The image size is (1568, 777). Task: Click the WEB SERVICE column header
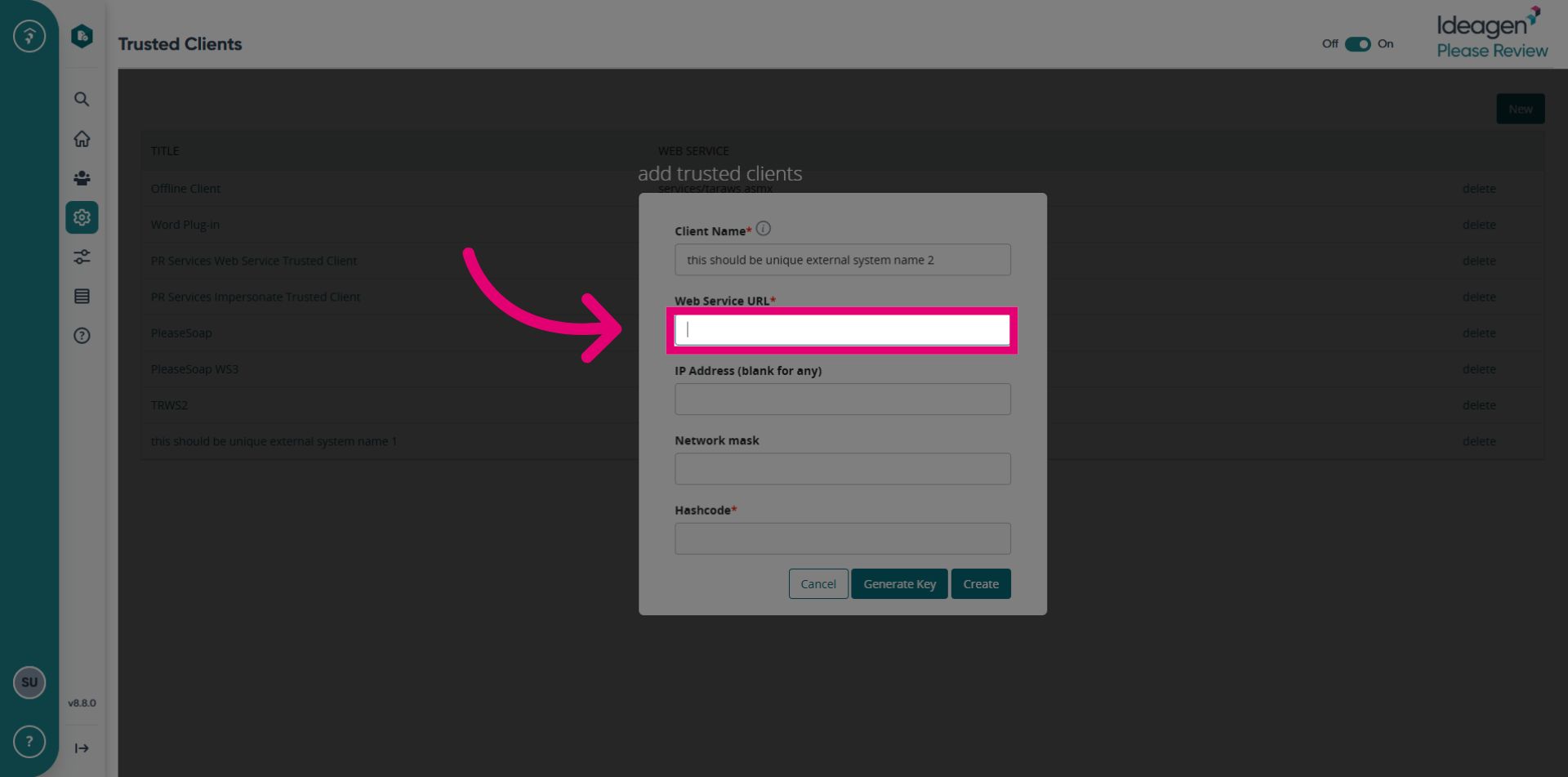click(693, 151)
